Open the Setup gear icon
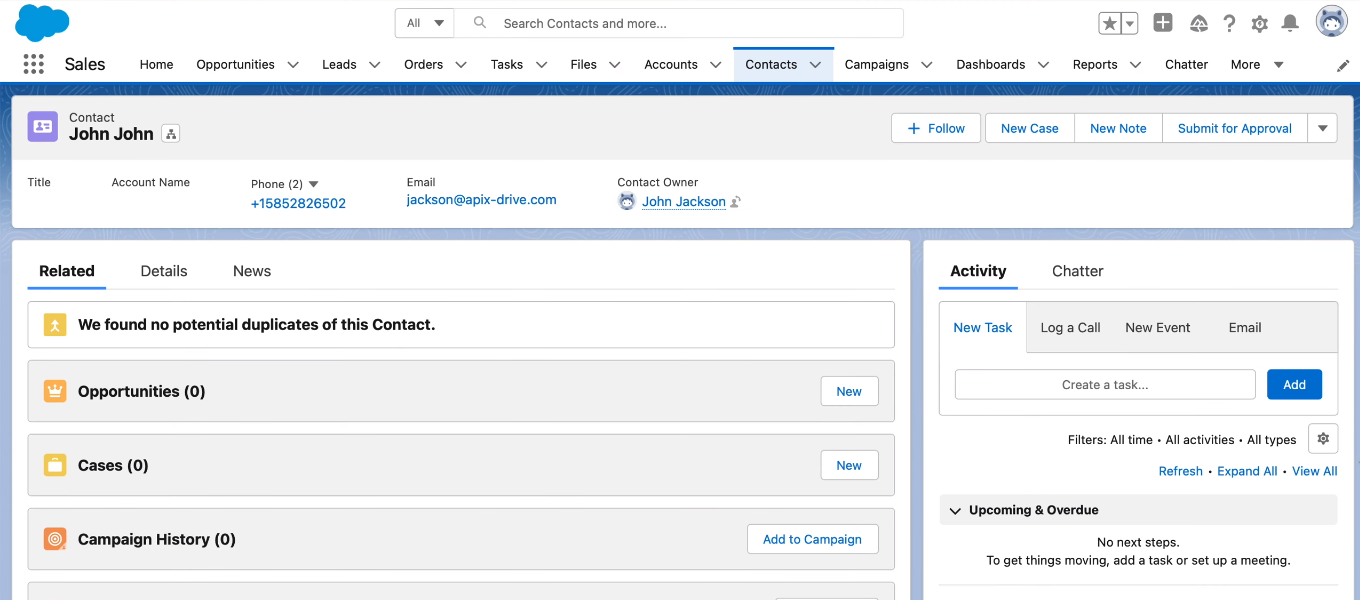The width and height of the screenshot is (1360, 600). [x=1259, y=23]
